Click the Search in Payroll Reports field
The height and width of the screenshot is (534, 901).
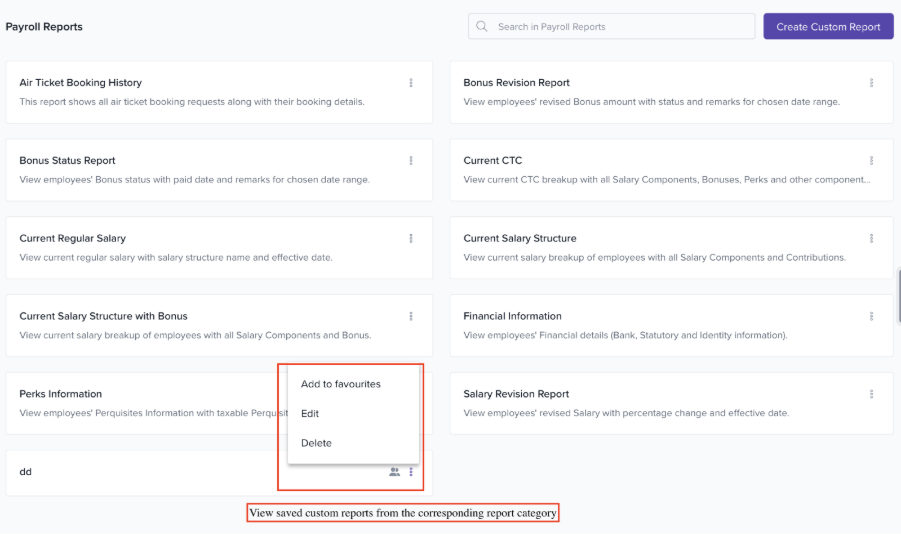tap(620, 27)
